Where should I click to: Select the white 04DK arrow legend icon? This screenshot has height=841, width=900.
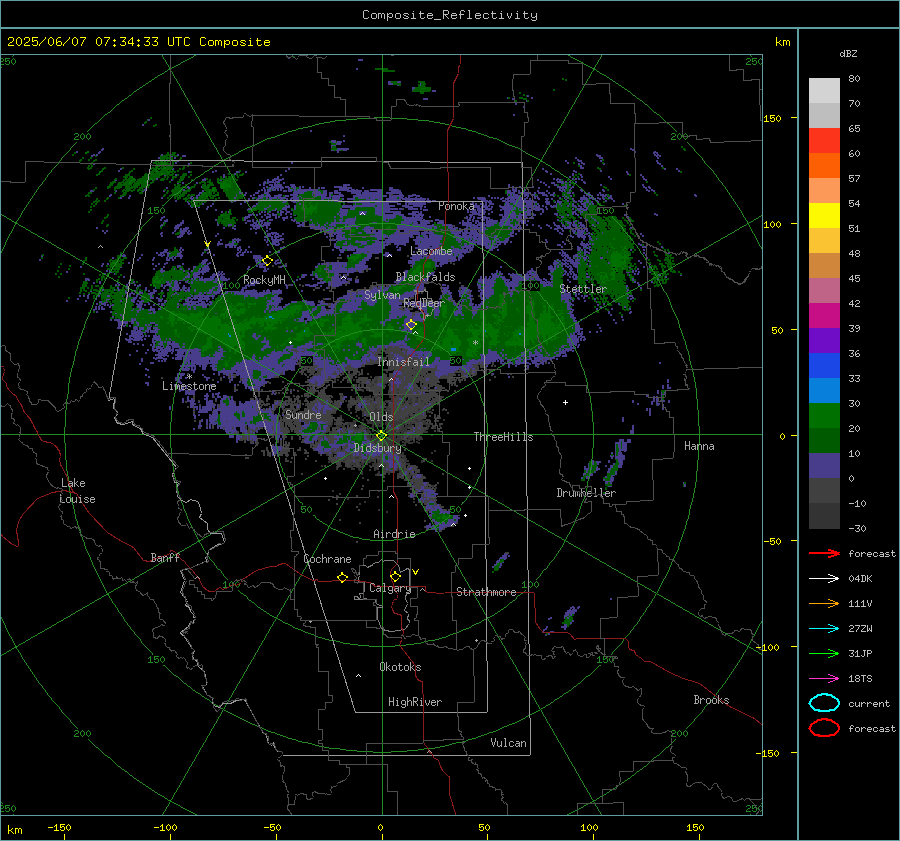[x=824, y=579]
